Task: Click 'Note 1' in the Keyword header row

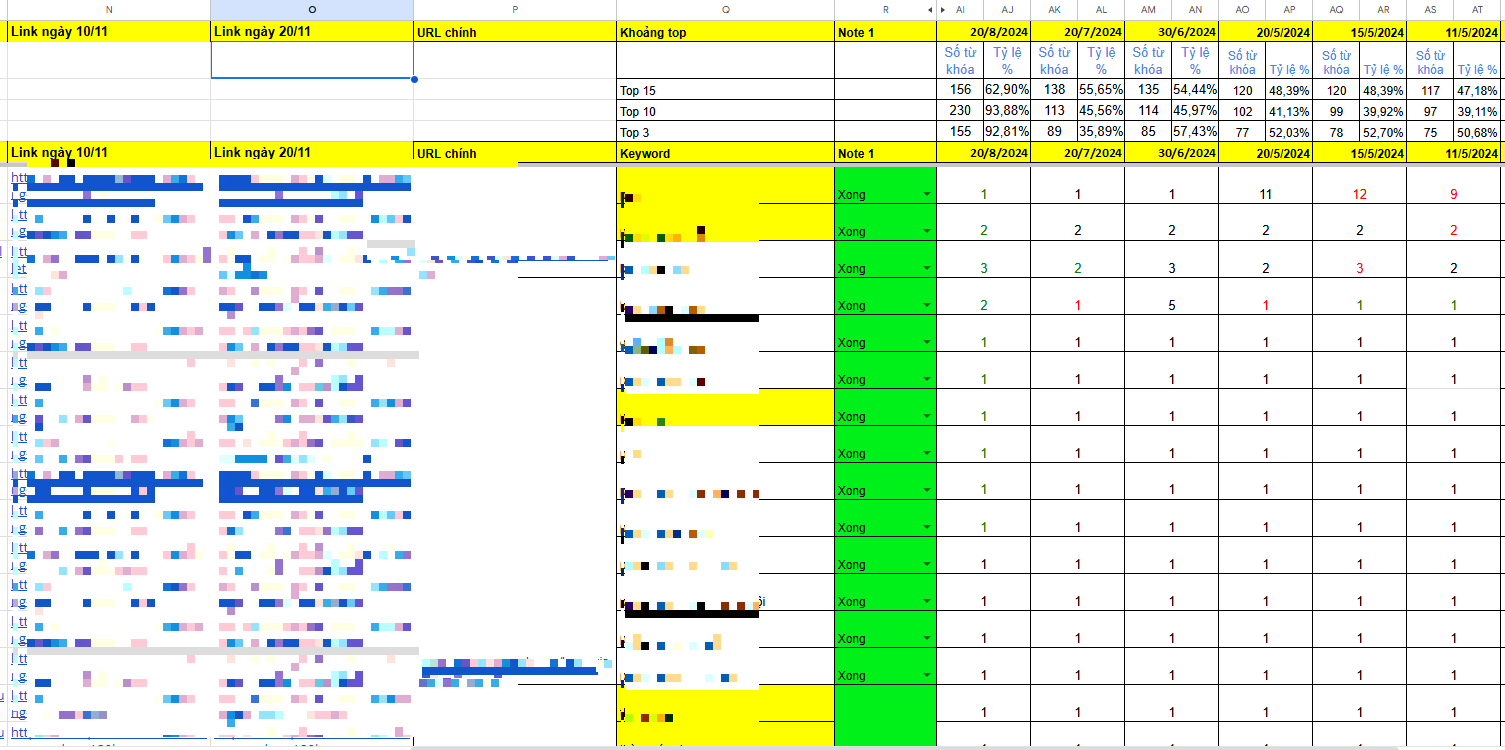Action: 856,153
